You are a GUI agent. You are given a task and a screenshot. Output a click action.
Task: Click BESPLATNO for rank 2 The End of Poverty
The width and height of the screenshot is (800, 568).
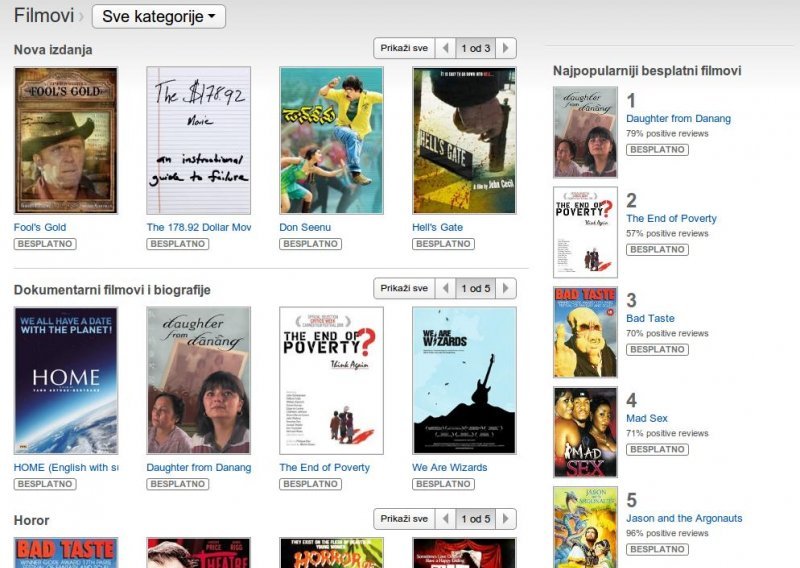[657, 250]
